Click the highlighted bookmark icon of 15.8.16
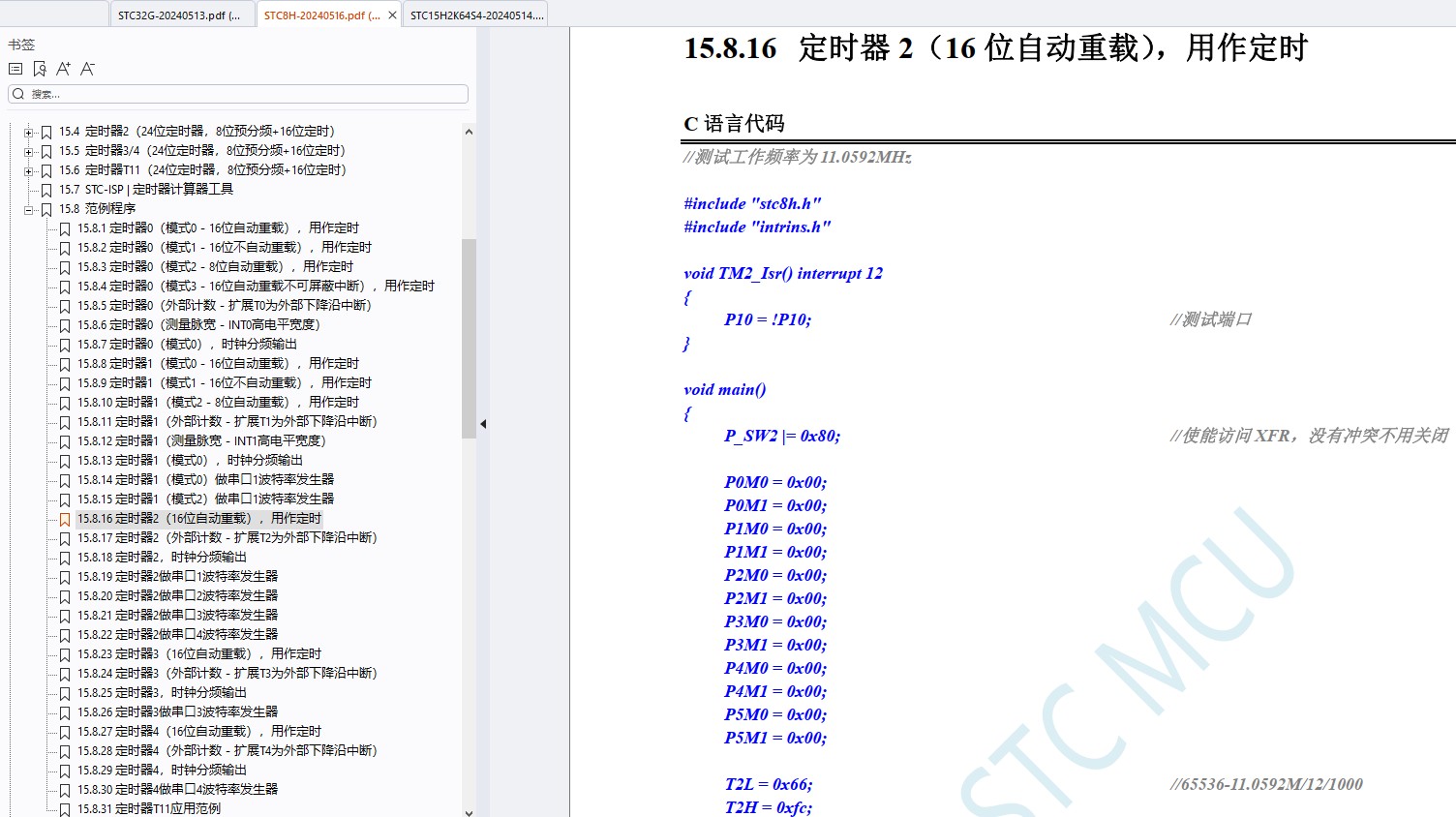The width and height of the screenshot is (1456, 817). click(x=65, y=519)
